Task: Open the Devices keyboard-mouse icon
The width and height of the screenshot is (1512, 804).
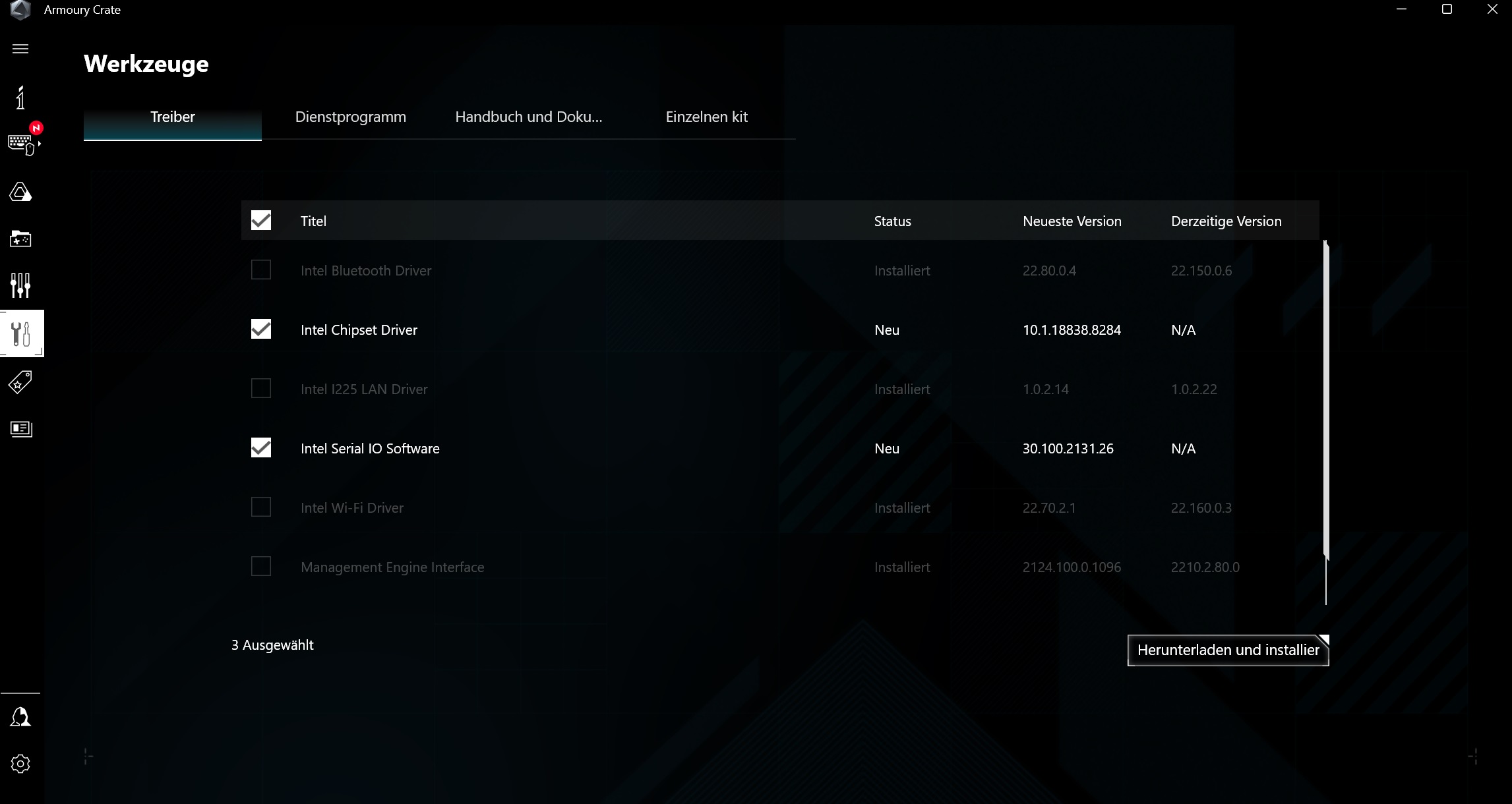Action: pyautogui.click(x=20, y=144)
